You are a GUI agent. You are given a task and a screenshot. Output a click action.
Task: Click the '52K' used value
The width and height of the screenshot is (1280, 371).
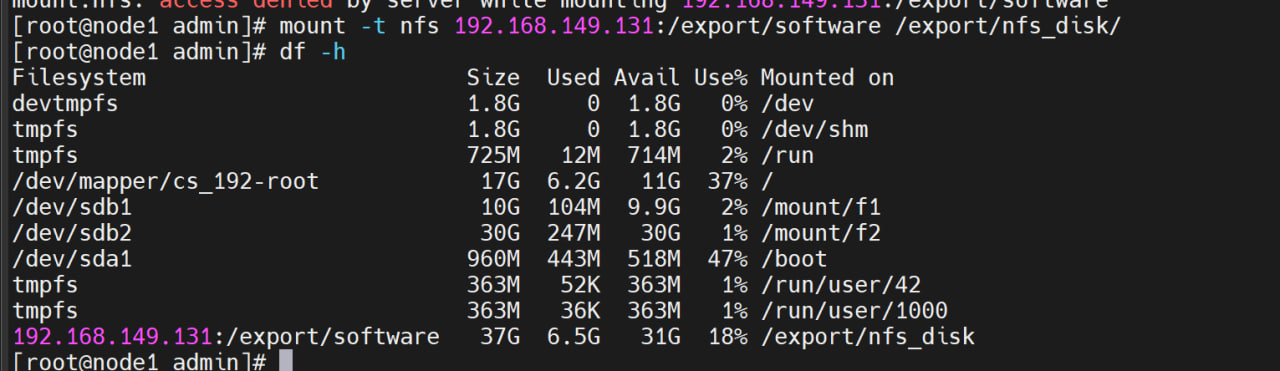pos(580,285)
